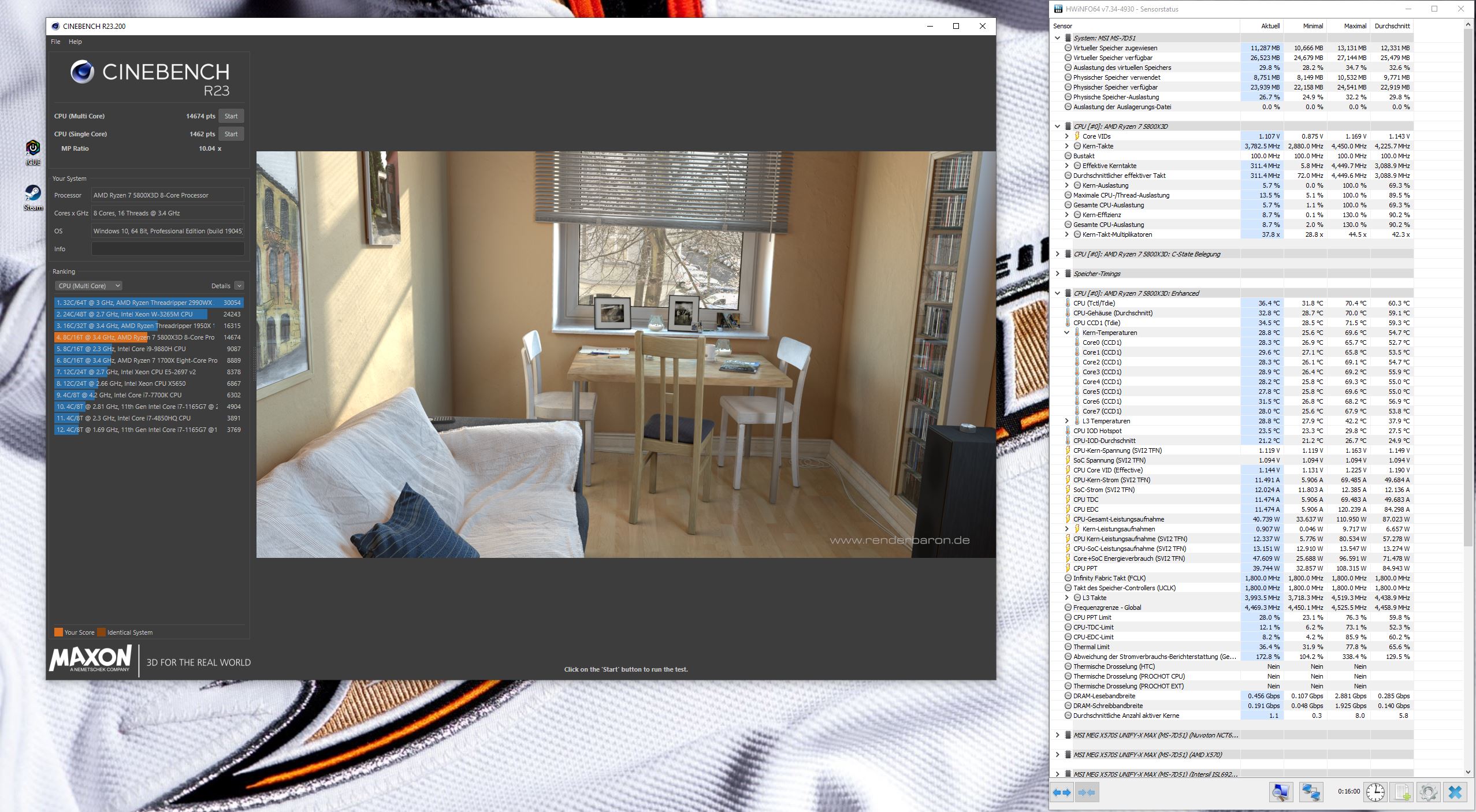Image resolution: width=1476 pixels, height=812 pixels.
Task: Close sensors with the blue X icon
Action: tap(1455, 792)
